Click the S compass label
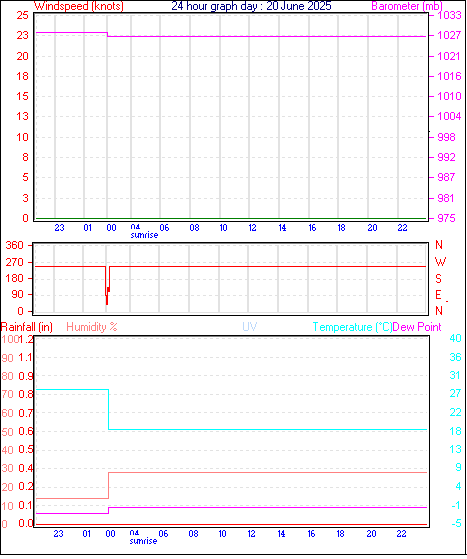This screenshot has width=467, height=559. [x=438, y=278]
